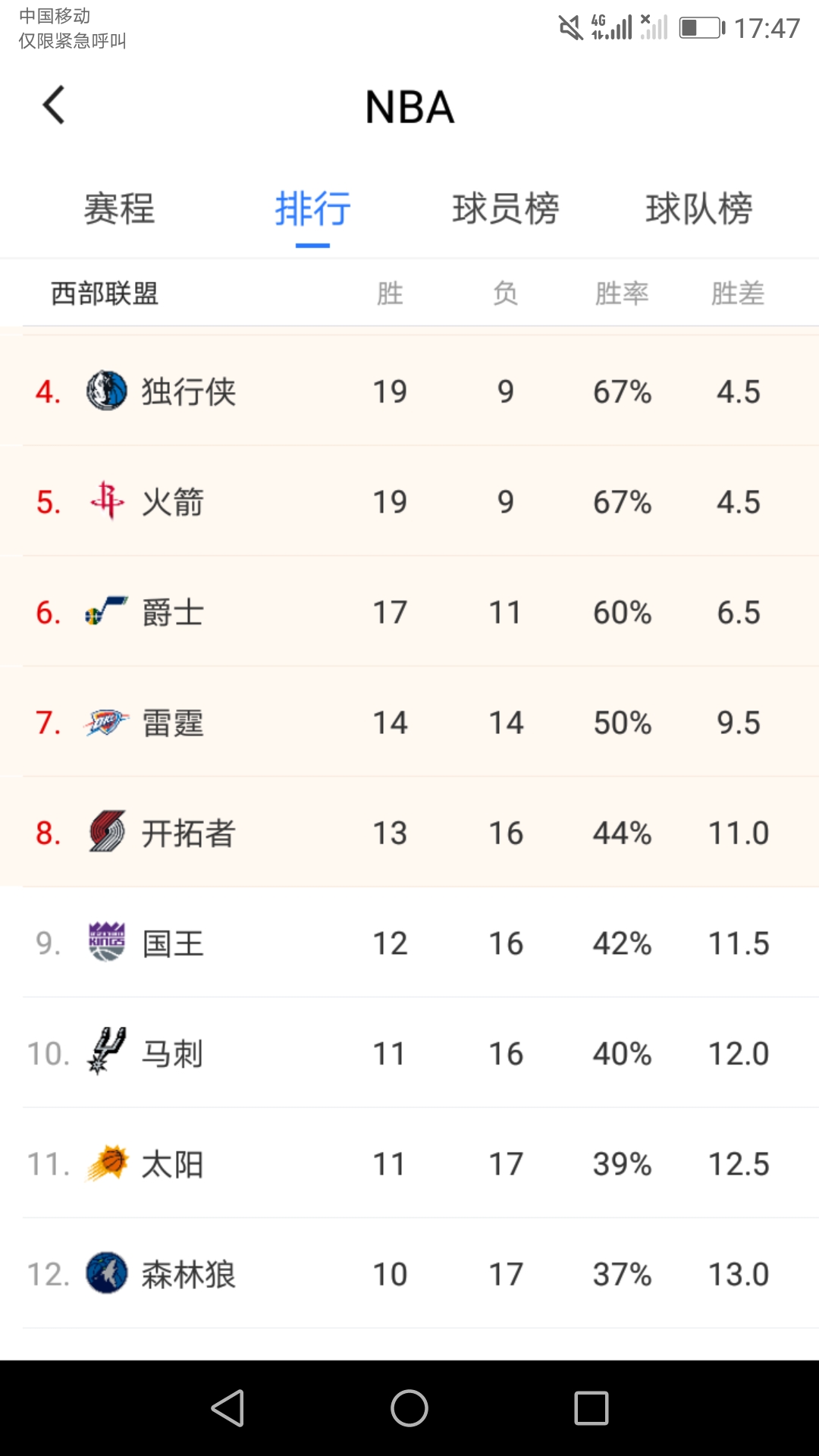Tap the Thunder team logo
The width and height of the screenshot is (819, 1456).
(x=106, y=723)
